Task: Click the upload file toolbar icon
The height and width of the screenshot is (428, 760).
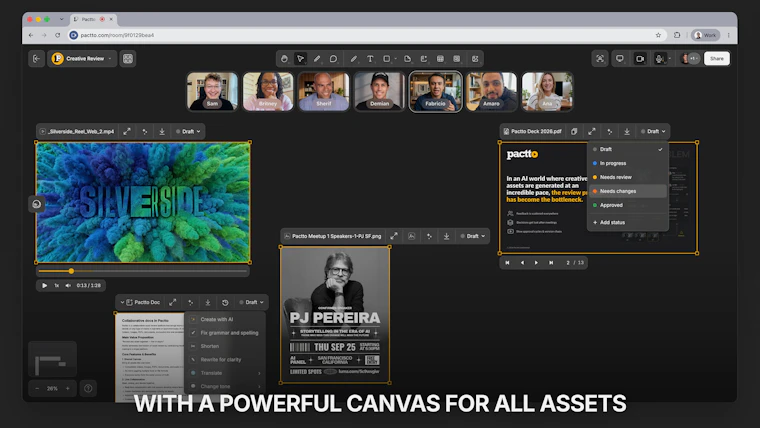Action: [424, 59]
